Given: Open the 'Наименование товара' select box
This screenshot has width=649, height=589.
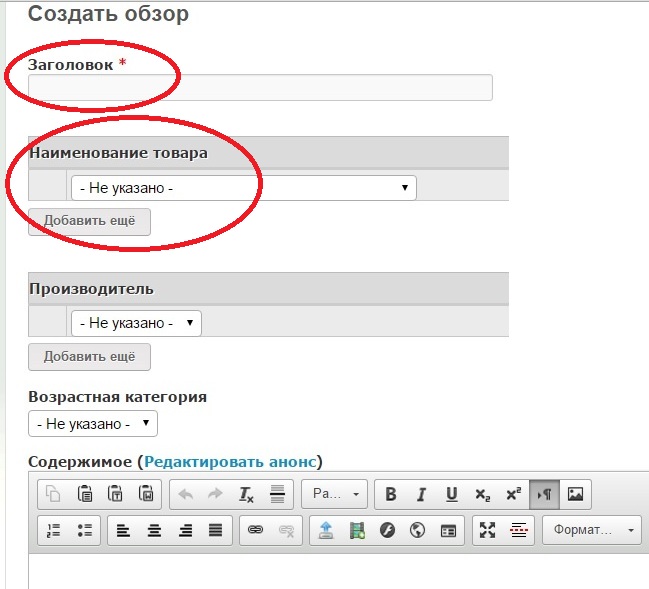Looking at the screenshot, I should [x=243, y=188].
